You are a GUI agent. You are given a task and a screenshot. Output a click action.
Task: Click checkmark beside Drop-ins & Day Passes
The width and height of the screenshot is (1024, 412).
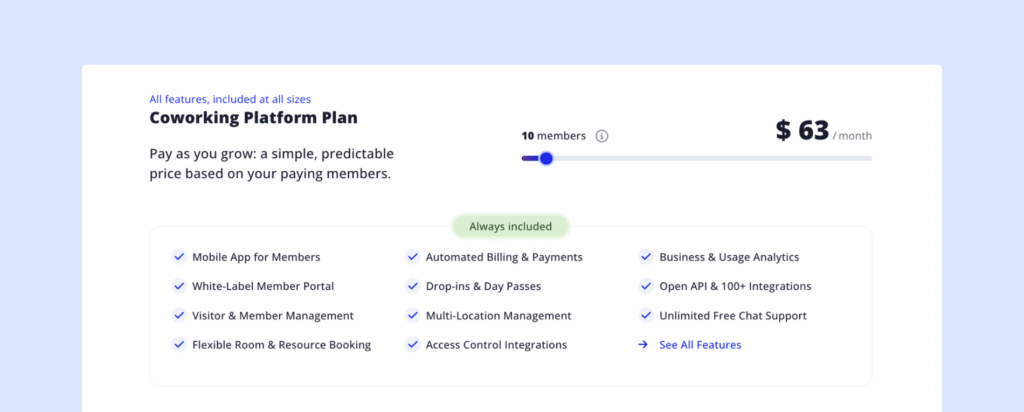[x=412, y=286]
